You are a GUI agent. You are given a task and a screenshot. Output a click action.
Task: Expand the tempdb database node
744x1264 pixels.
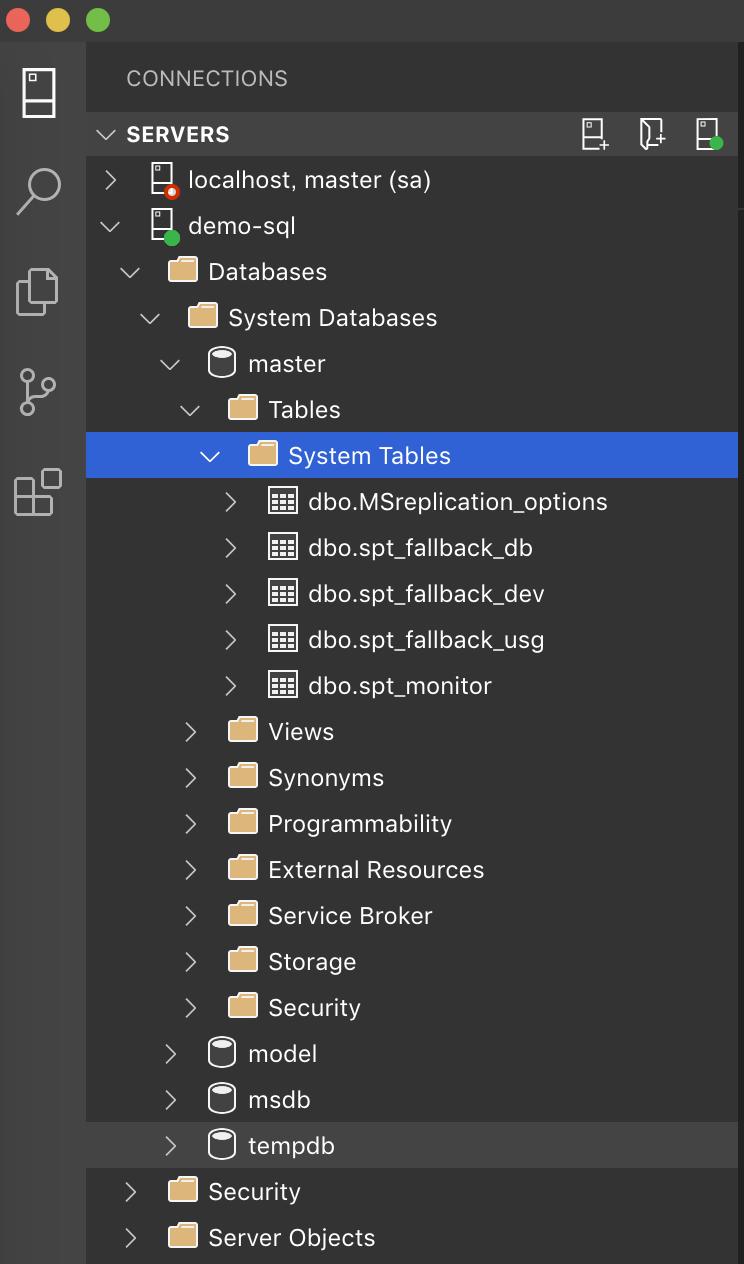coord(171,1146)
